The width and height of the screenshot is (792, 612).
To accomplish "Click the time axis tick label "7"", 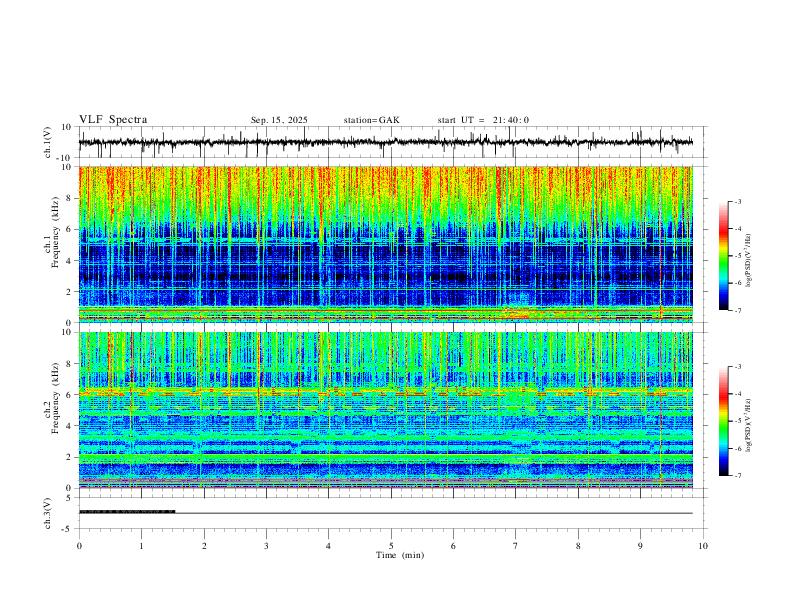I will (516, 546).
